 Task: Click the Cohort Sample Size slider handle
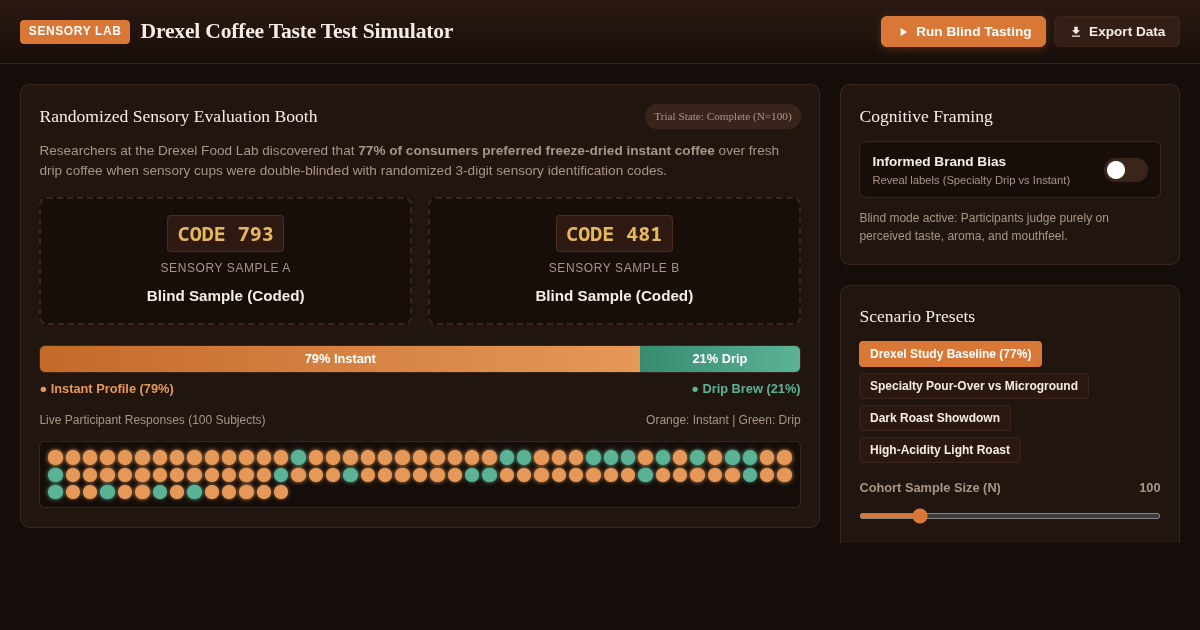pyautogui.click(x=920, y=516)
